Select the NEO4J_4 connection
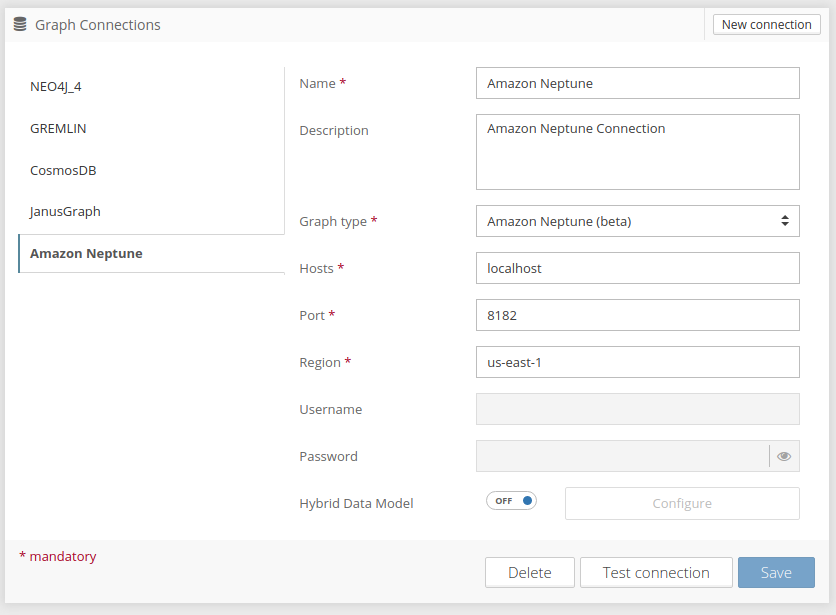The width and height of the screenshot is (836, 615). (x=56, y=86)
